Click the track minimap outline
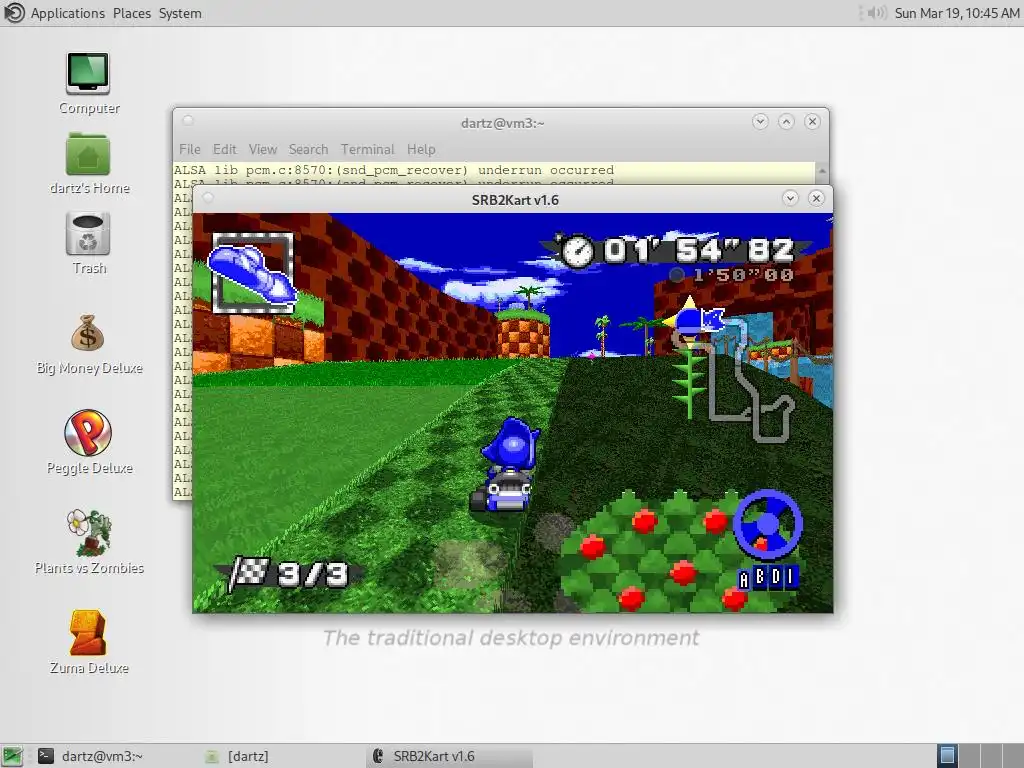Screen dimensions: 1024x768 click(735, 379)
